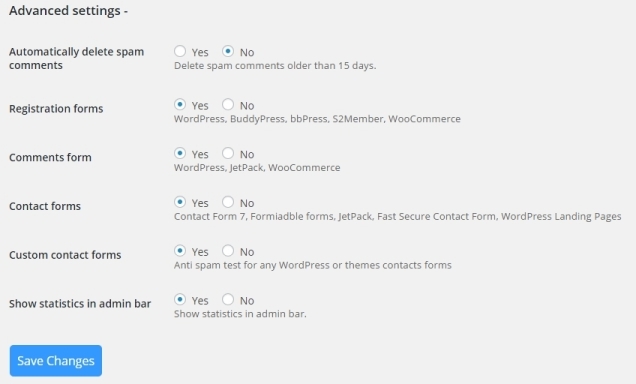Screen dimensions: 636x384
Task: Collapse the Advanced settings section header
Action: pyautogui.click(x=69, y=11)
